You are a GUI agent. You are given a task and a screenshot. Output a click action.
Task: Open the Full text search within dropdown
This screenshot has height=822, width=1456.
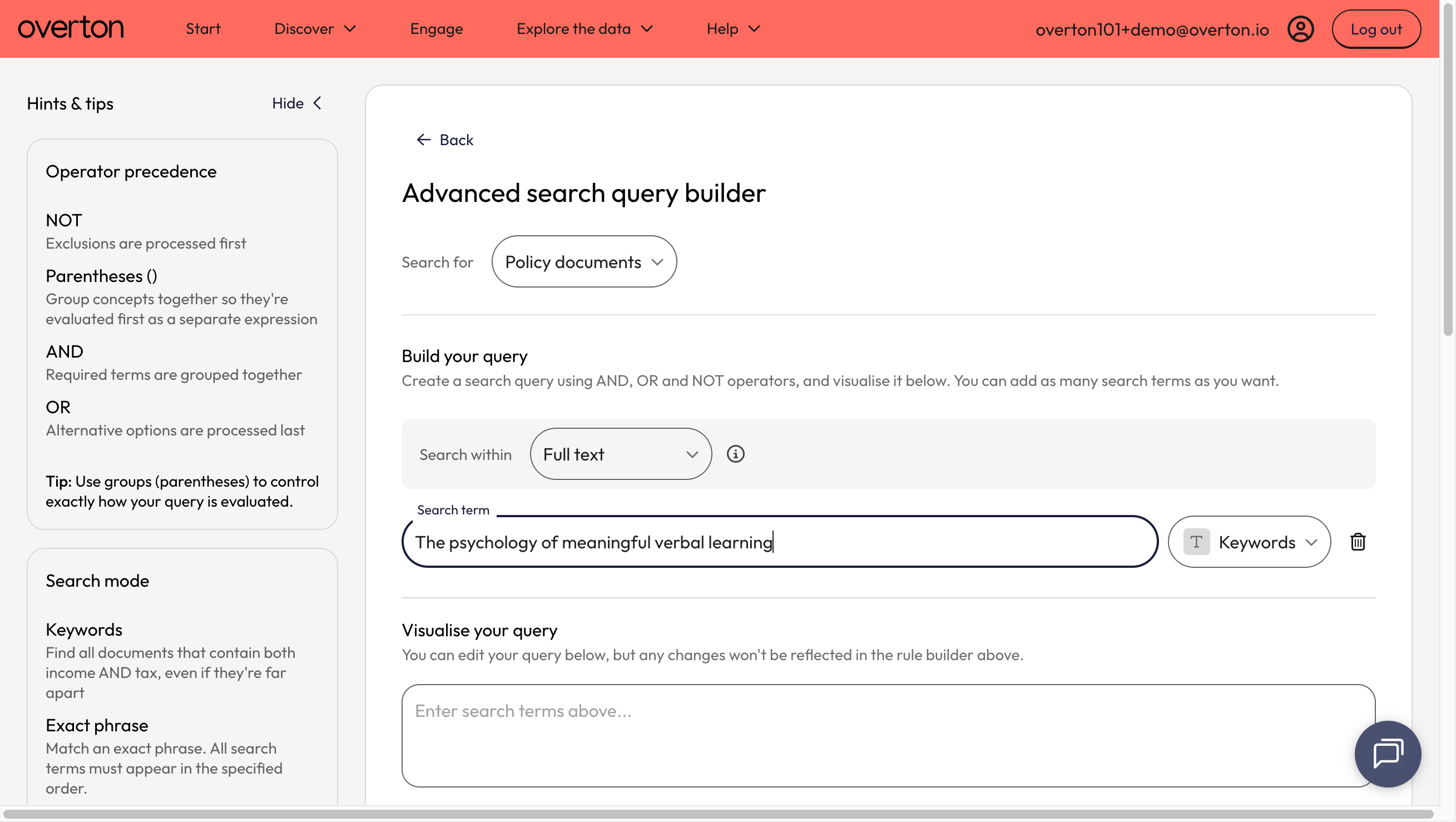pyautogui.click(x=621, y=454)
